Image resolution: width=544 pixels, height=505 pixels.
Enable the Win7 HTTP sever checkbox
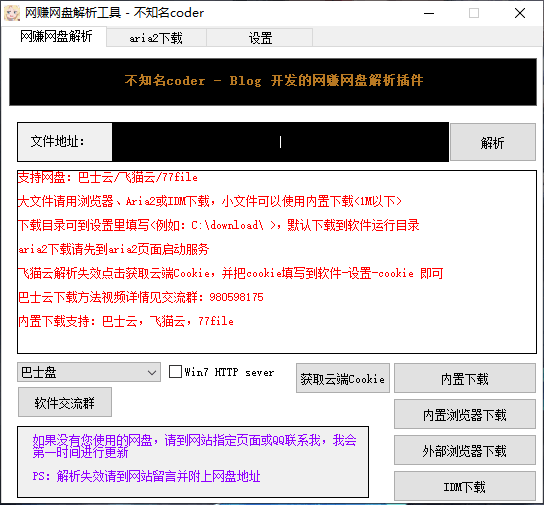pyautogui.click(x=175, y=372)
